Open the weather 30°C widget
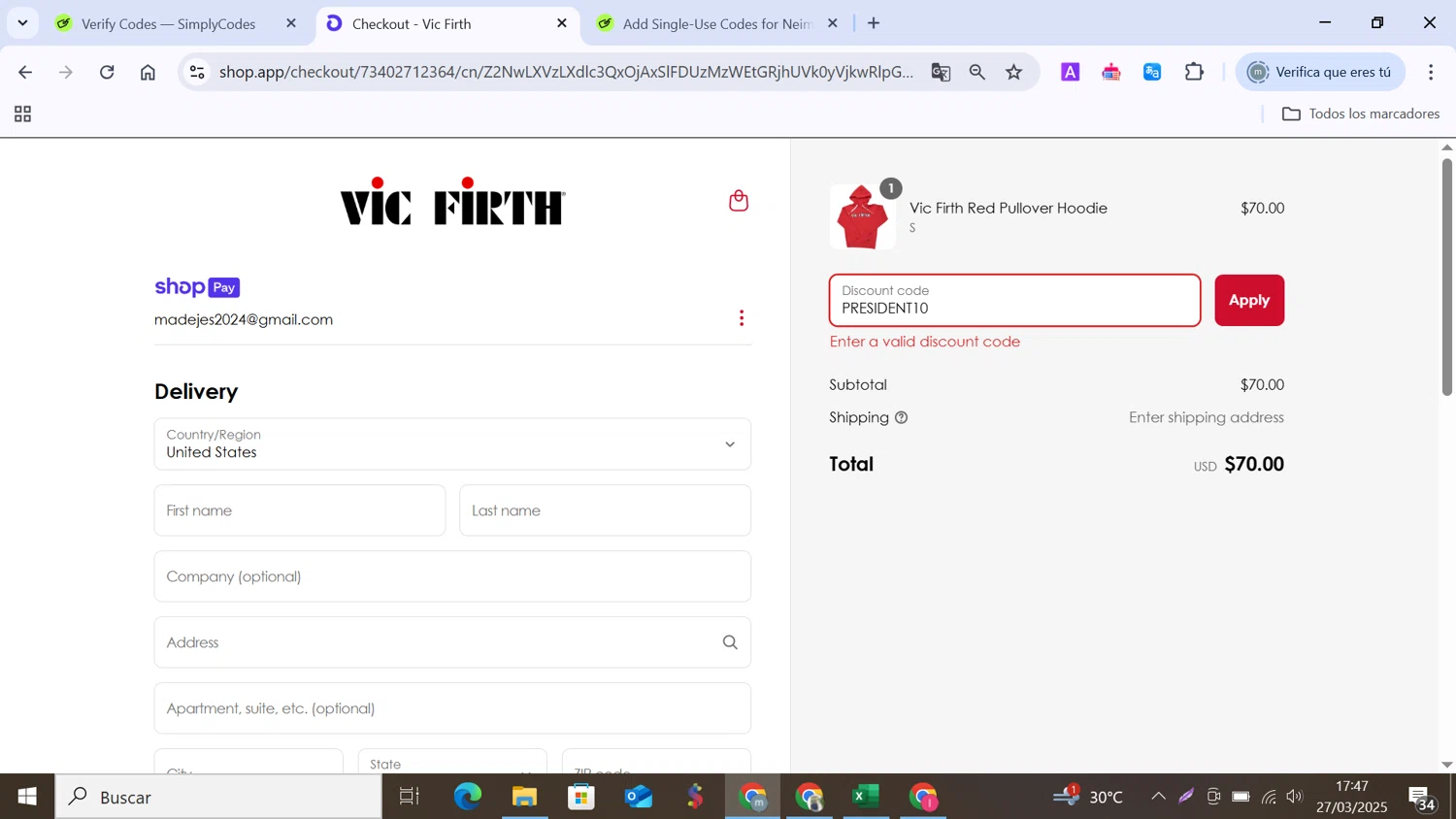The height and width of the screenshot is (819, 1456). 1089,797
